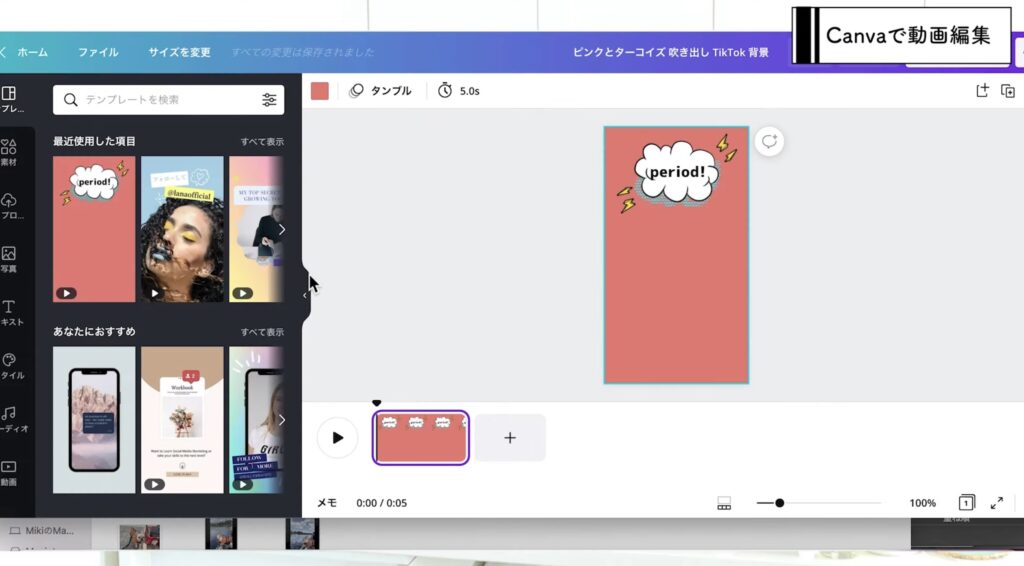Add a new page with plus button
The width and height of the screenshot is (1024, 566).
pos(510,437)
